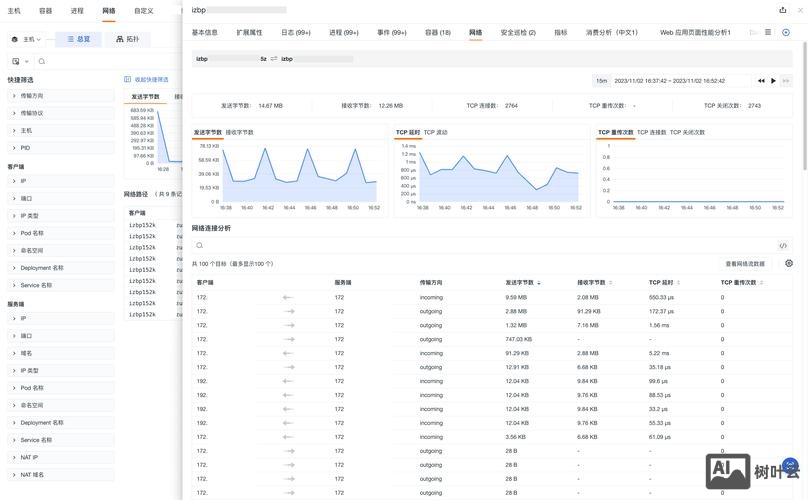The image size is (808, 500).
Task: Expand the 传输方向 quick filter
Action: pyautogui.click(x=61, y=96)
